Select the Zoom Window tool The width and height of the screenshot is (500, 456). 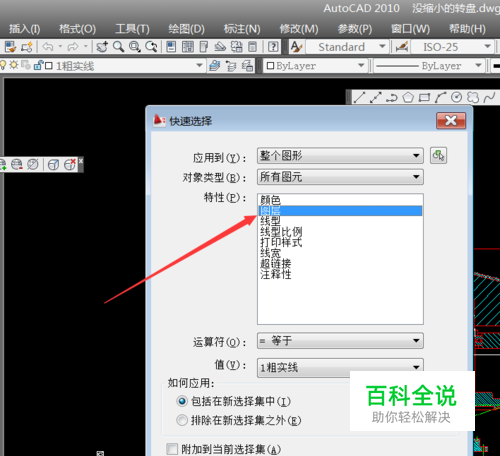tap(135, 47)
